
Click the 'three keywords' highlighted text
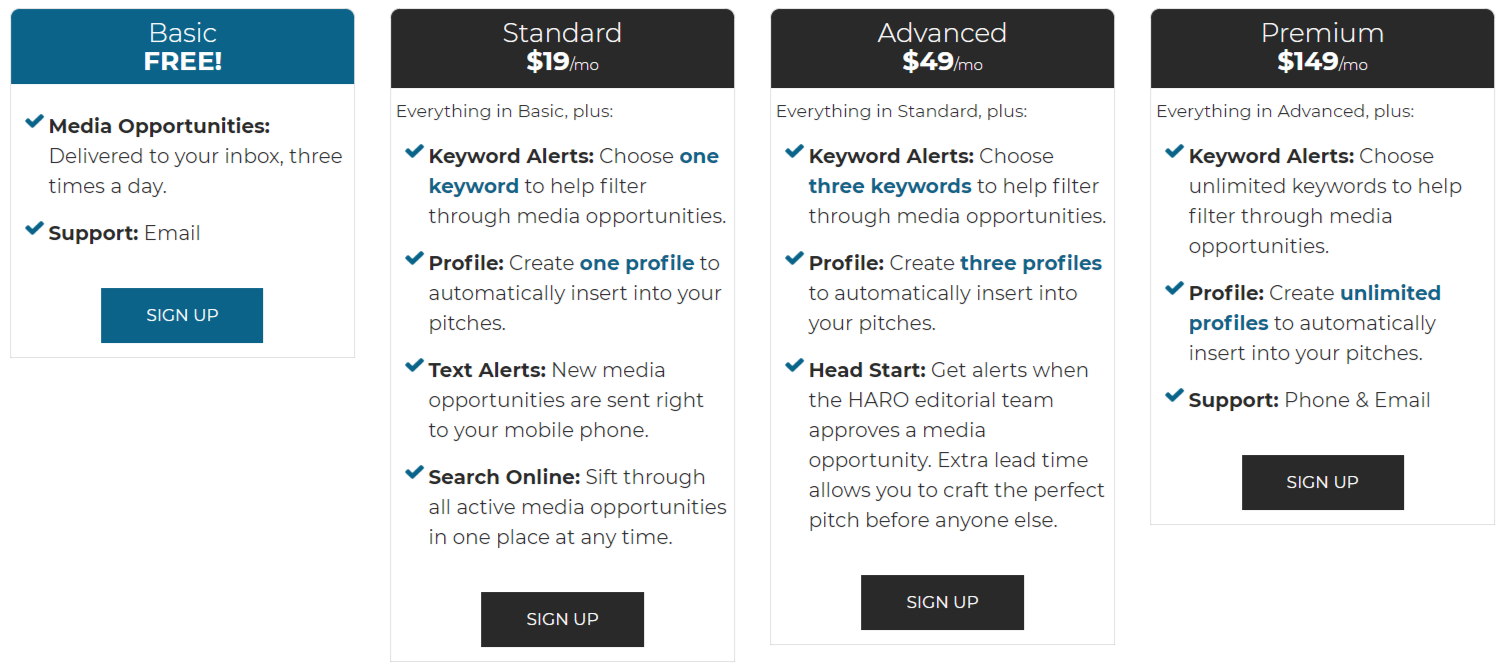890,186
